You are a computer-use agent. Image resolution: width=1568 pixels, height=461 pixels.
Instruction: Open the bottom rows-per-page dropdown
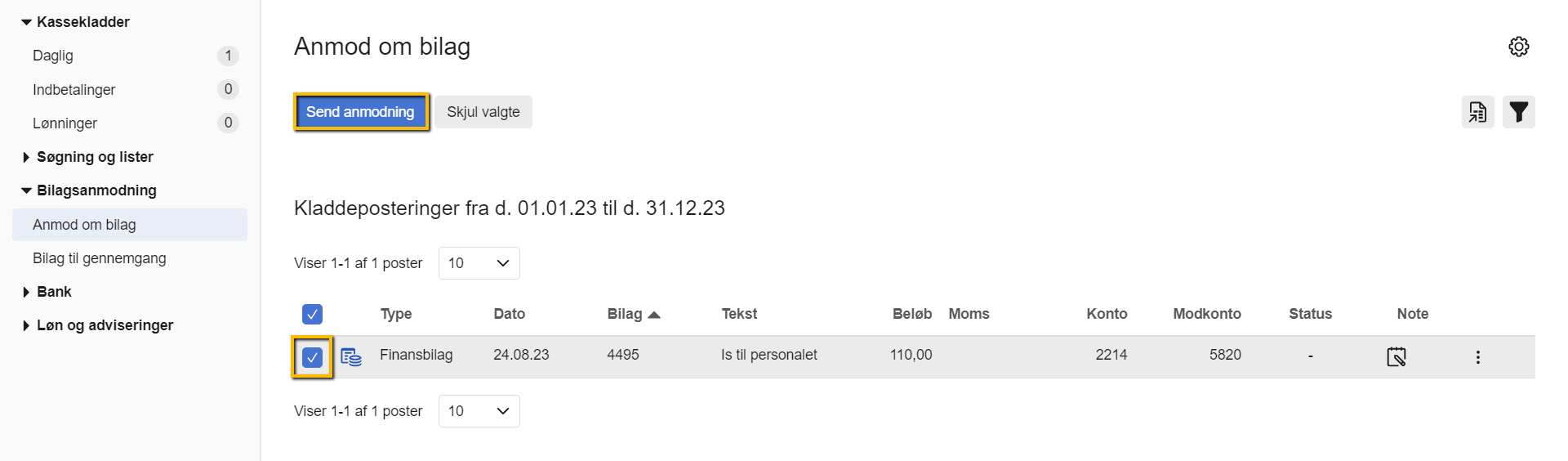click(479, 411)
